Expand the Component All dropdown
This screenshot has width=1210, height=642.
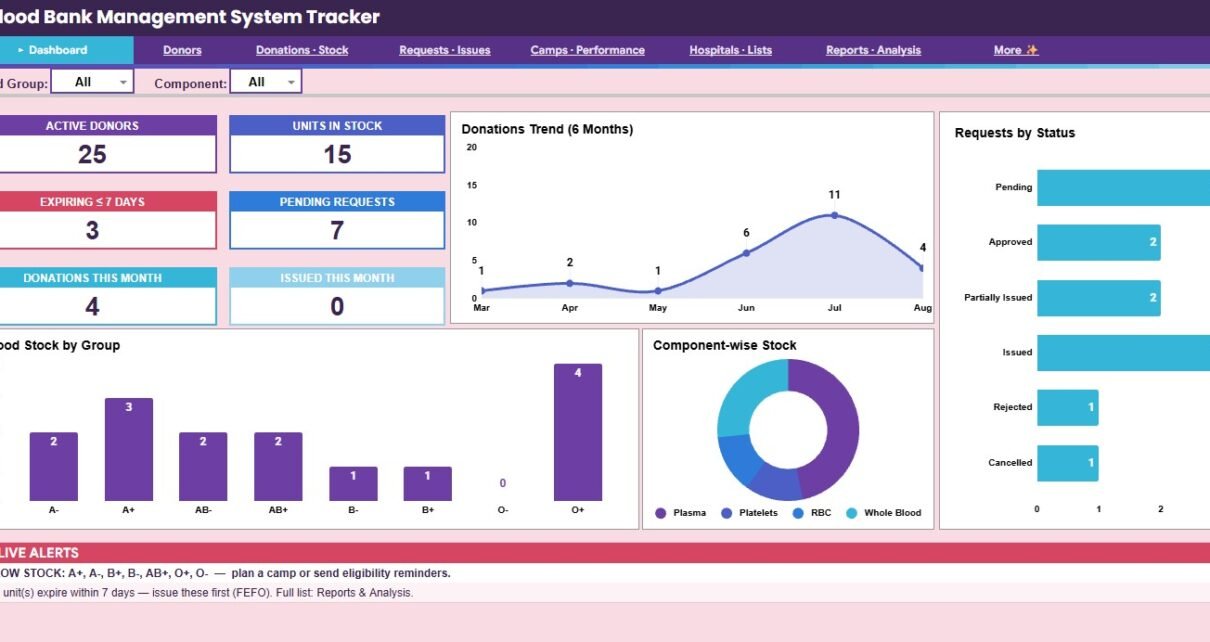(x=265, y=82)
